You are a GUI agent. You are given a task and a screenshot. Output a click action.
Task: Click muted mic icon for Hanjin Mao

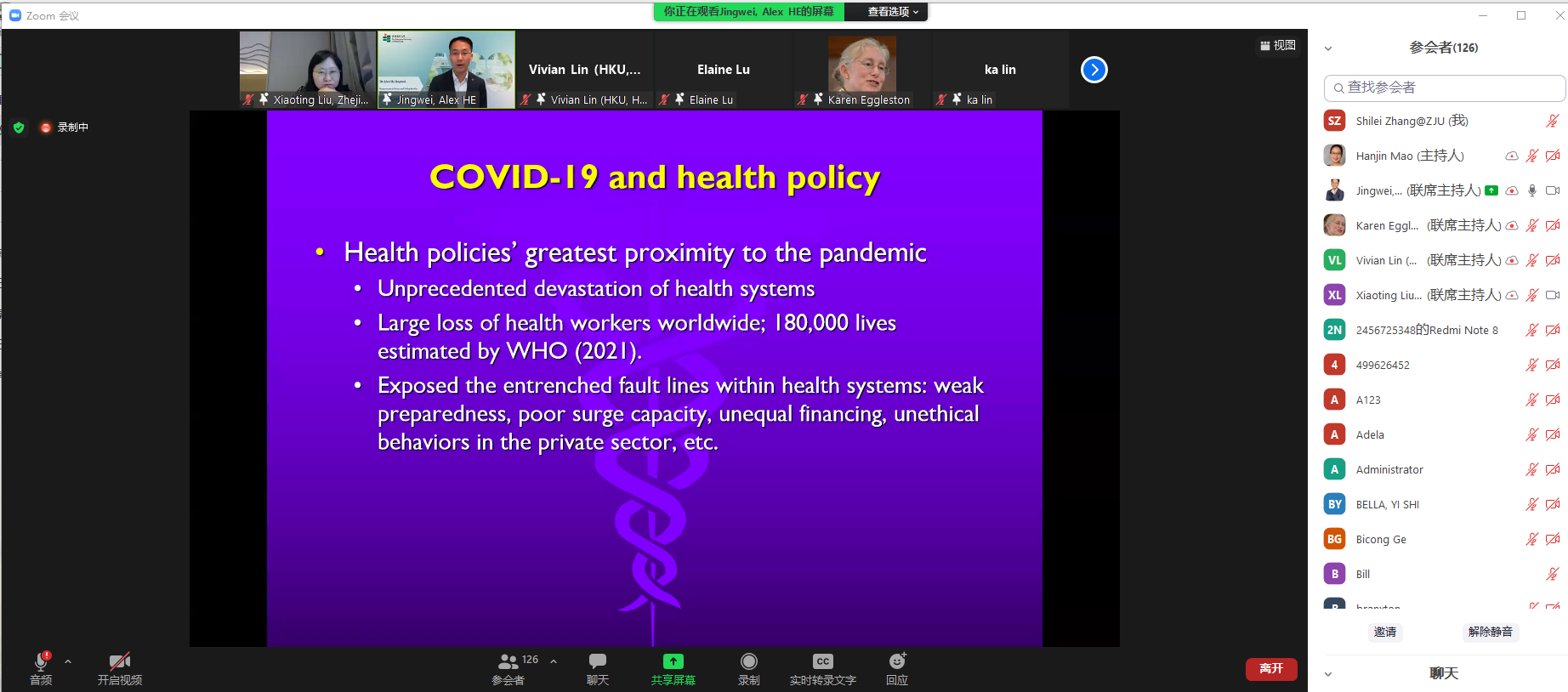(x=1532, y=156)
